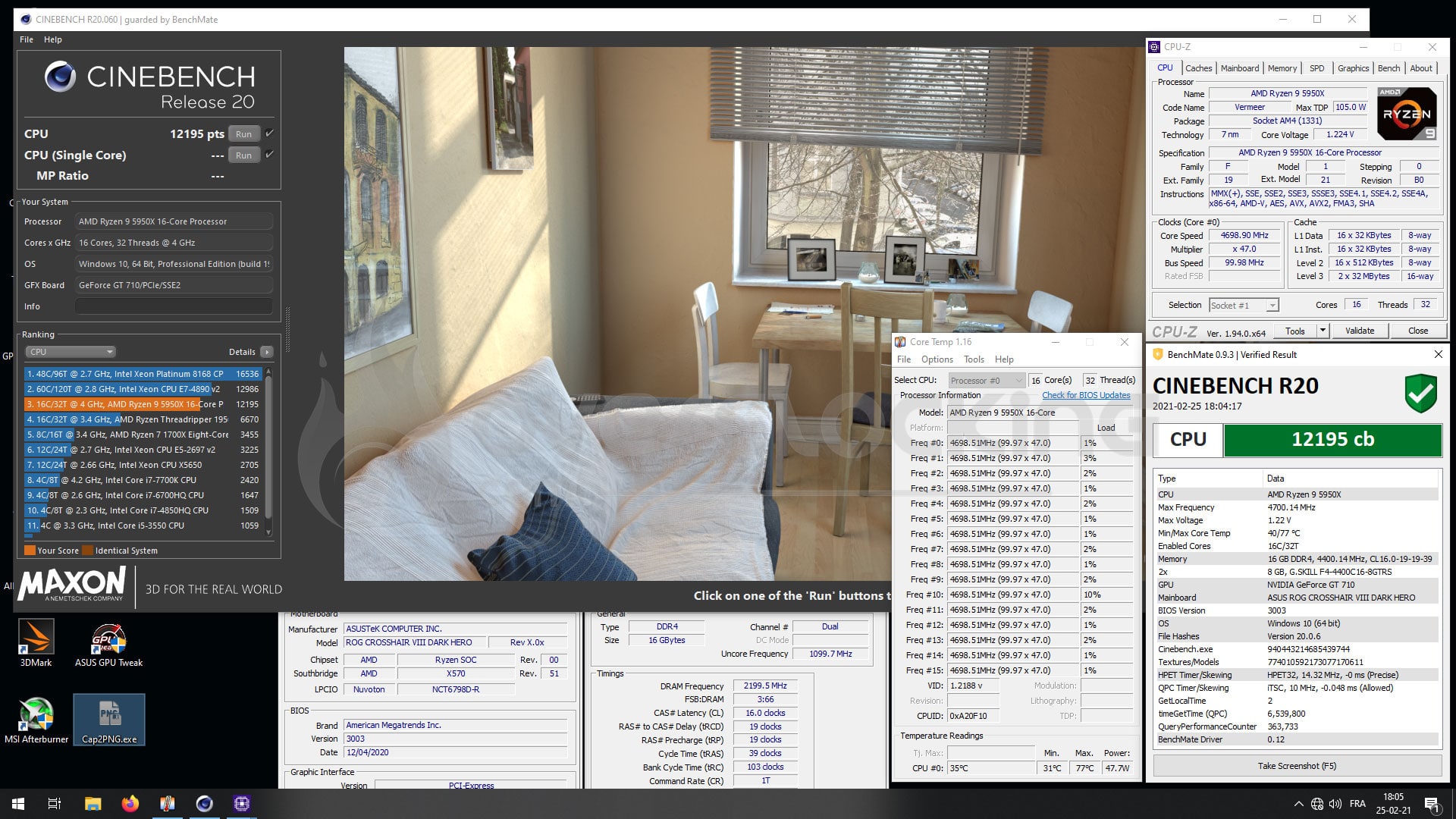The image size is (1456, 819).
Task: Open the CPU ranking type dropdown
Action: (71, 352)
